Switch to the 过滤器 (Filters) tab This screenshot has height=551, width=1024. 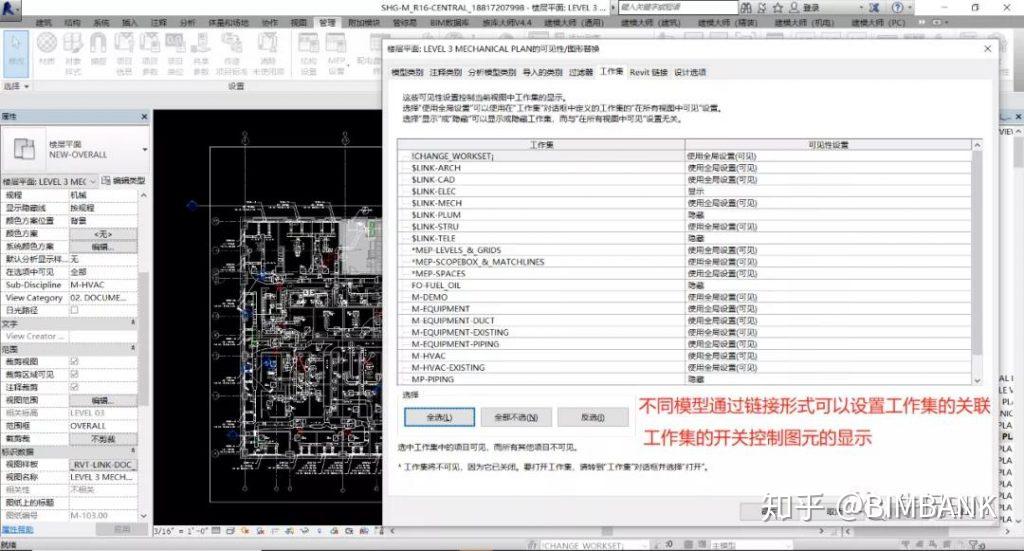[581, 72]
